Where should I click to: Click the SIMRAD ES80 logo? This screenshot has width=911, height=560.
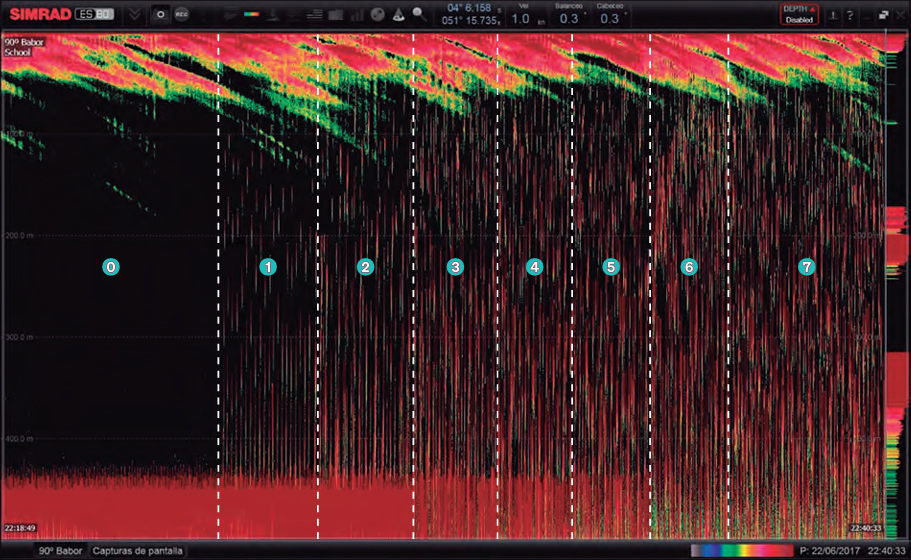(x=56, y=16)
